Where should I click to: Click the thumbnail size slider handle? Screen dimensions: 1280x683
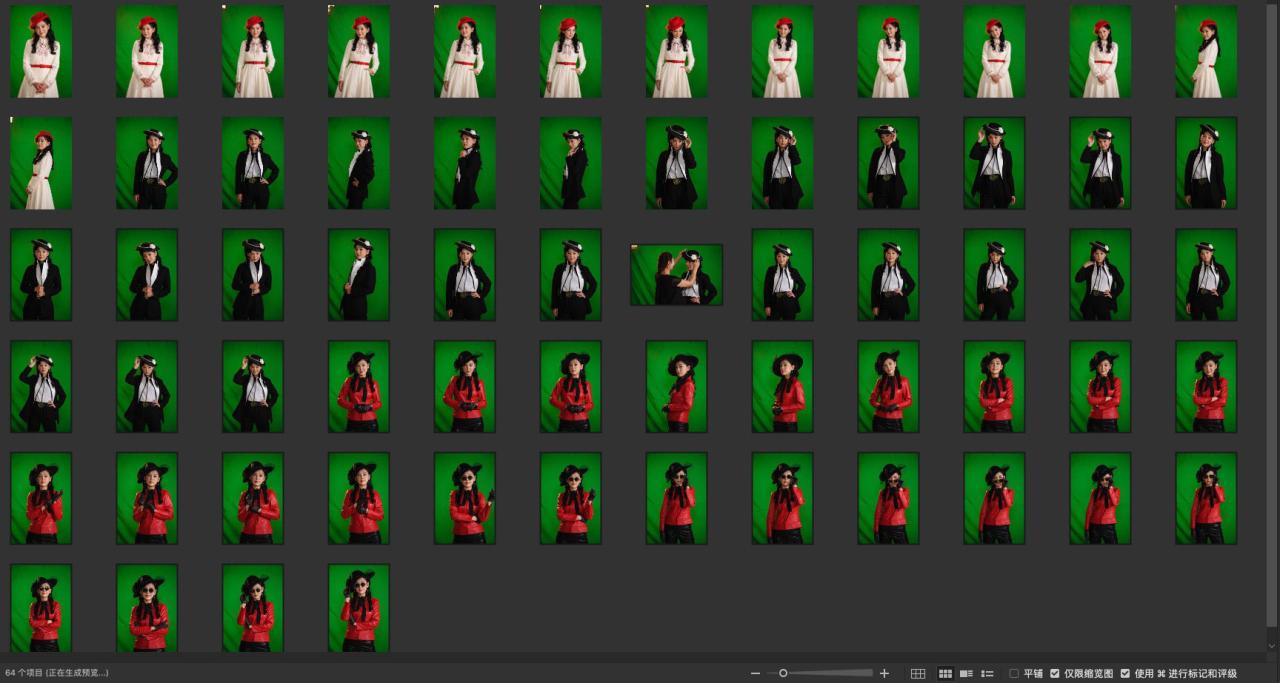783,673
